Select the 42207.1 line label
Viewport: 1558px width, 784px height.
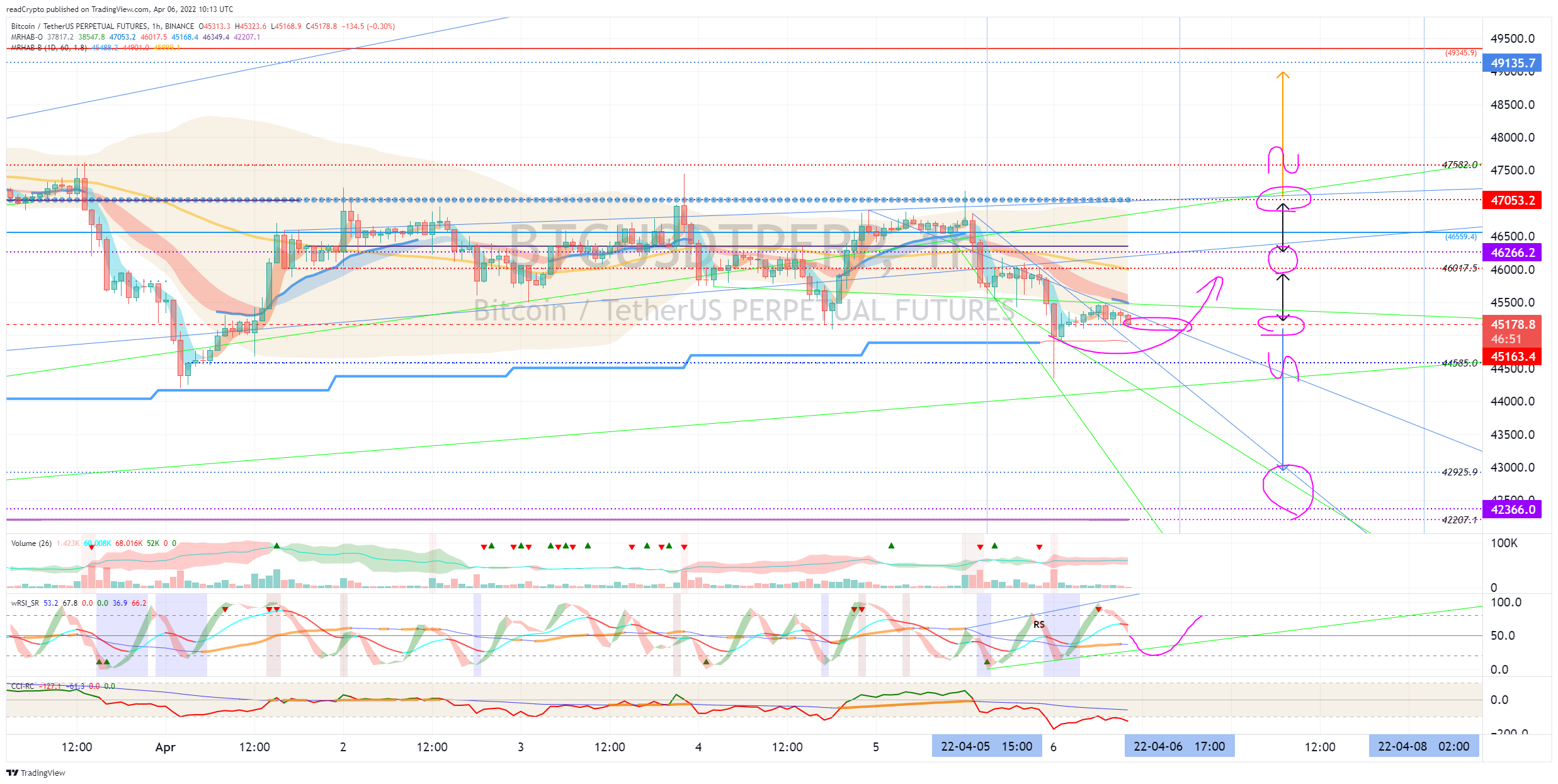(1460, 520)
